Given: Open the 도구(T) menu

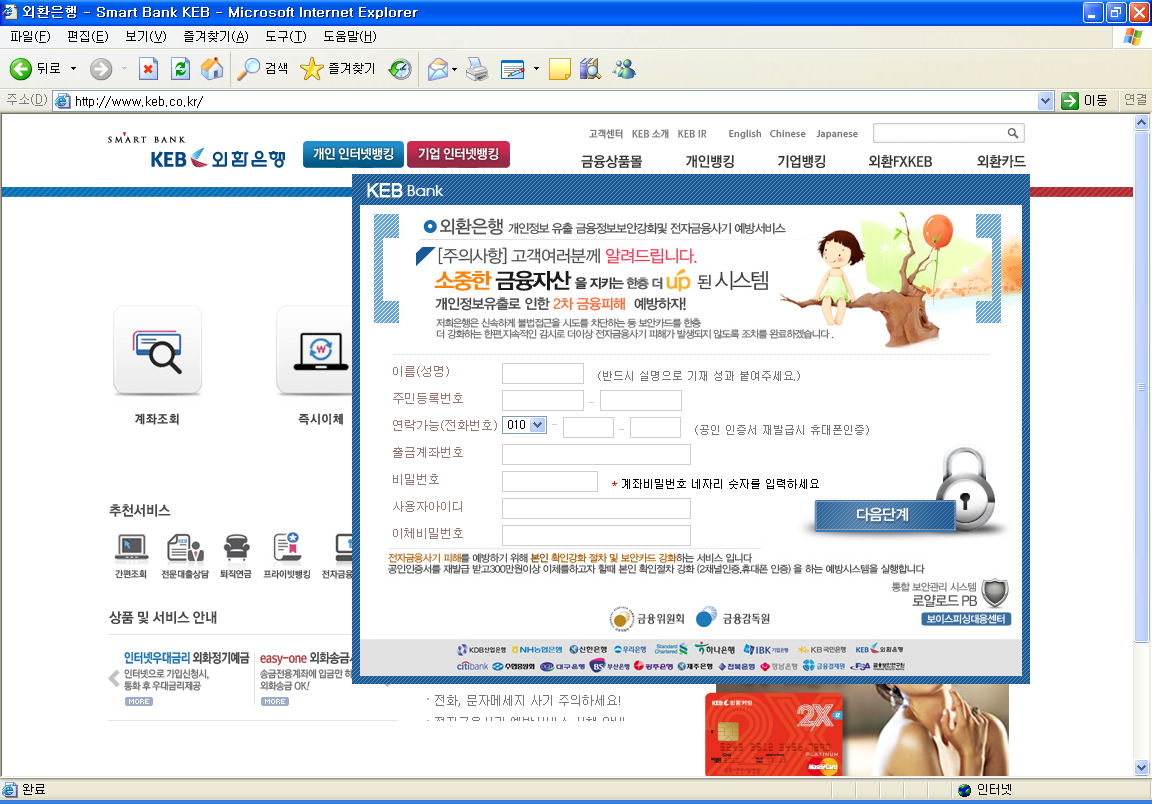Looking at the screenshot, I should [x=286, y=36].
